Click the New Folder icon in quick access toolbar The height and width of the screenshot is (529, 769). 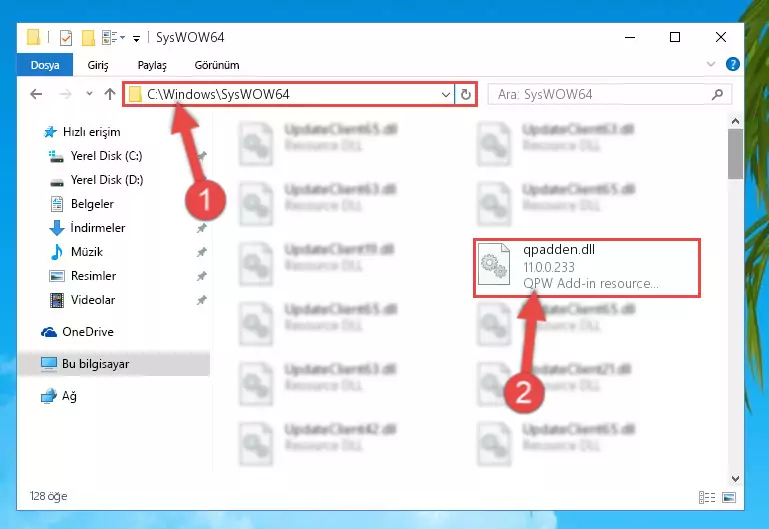pyautogui.click(x=88, y=38)
